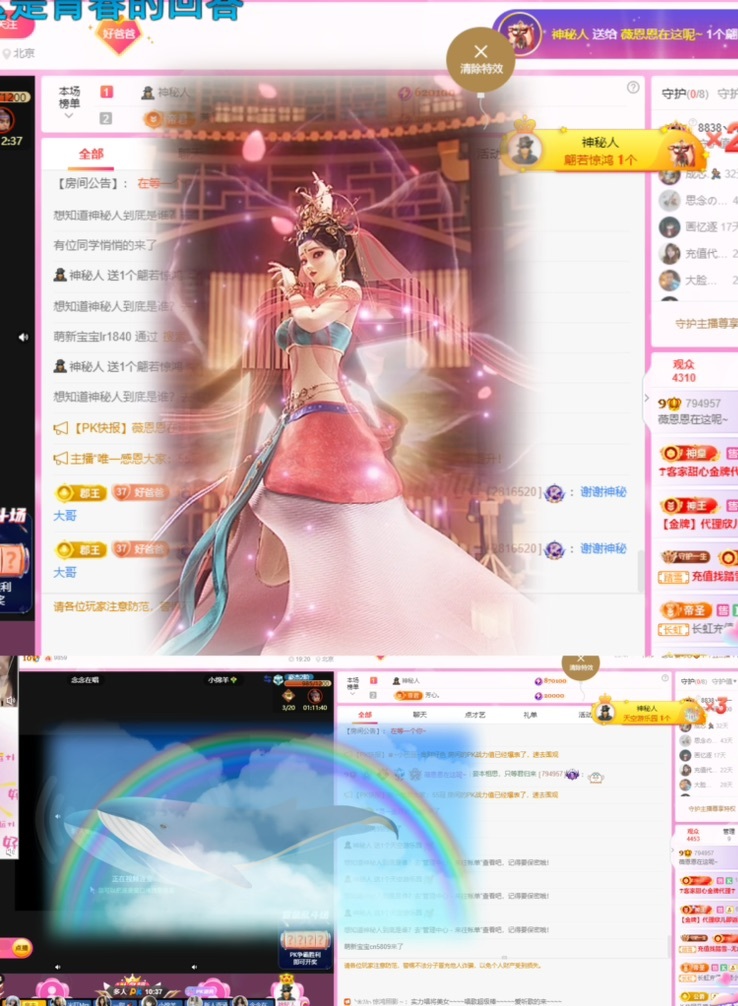738x1006 pixels.
Task: Click rank 1 badge in upper leaderboard
Action: click(x=107, y=92)
